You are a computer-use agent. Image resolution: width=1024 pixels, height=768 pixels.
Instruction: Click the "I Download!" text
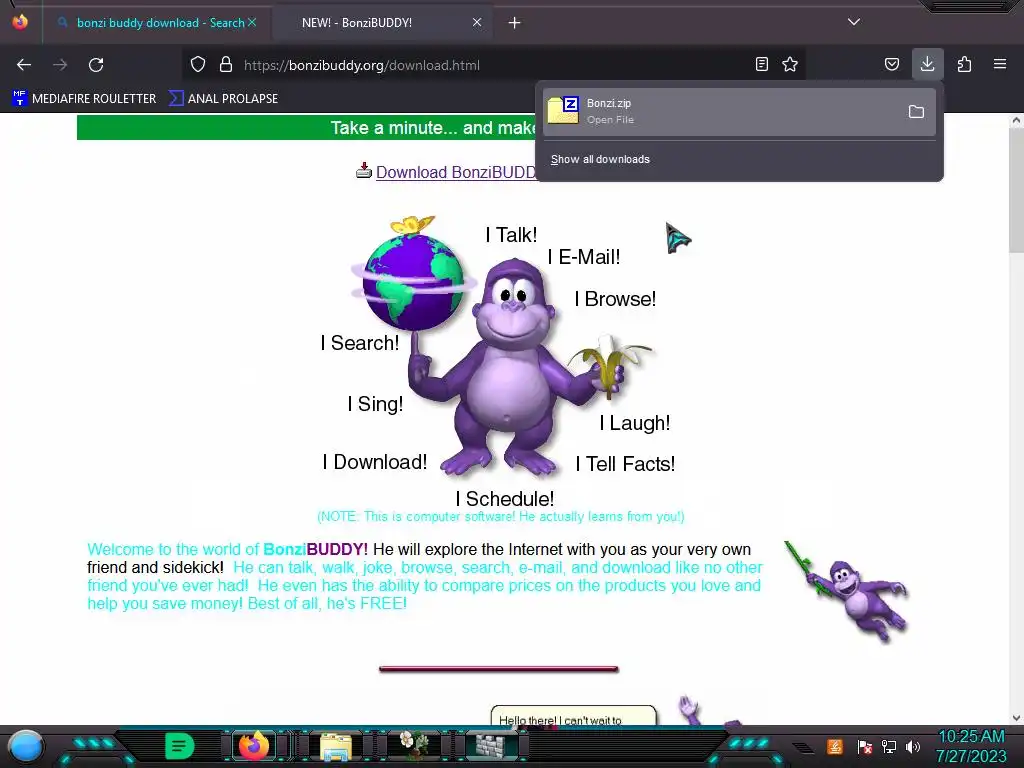[x=375, y=462]
